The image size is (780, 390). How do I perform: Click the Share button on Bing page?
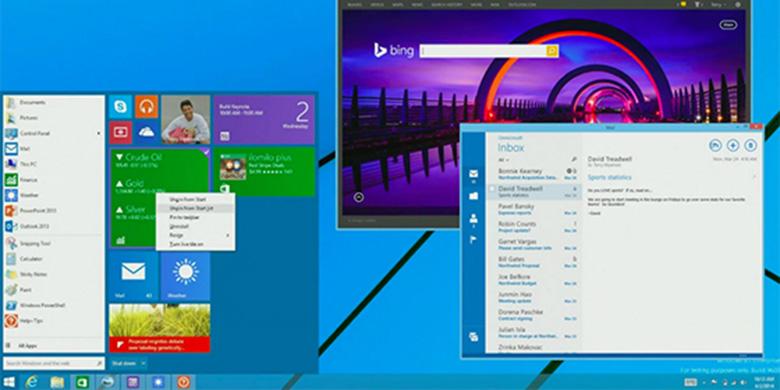tap(728, 24)
